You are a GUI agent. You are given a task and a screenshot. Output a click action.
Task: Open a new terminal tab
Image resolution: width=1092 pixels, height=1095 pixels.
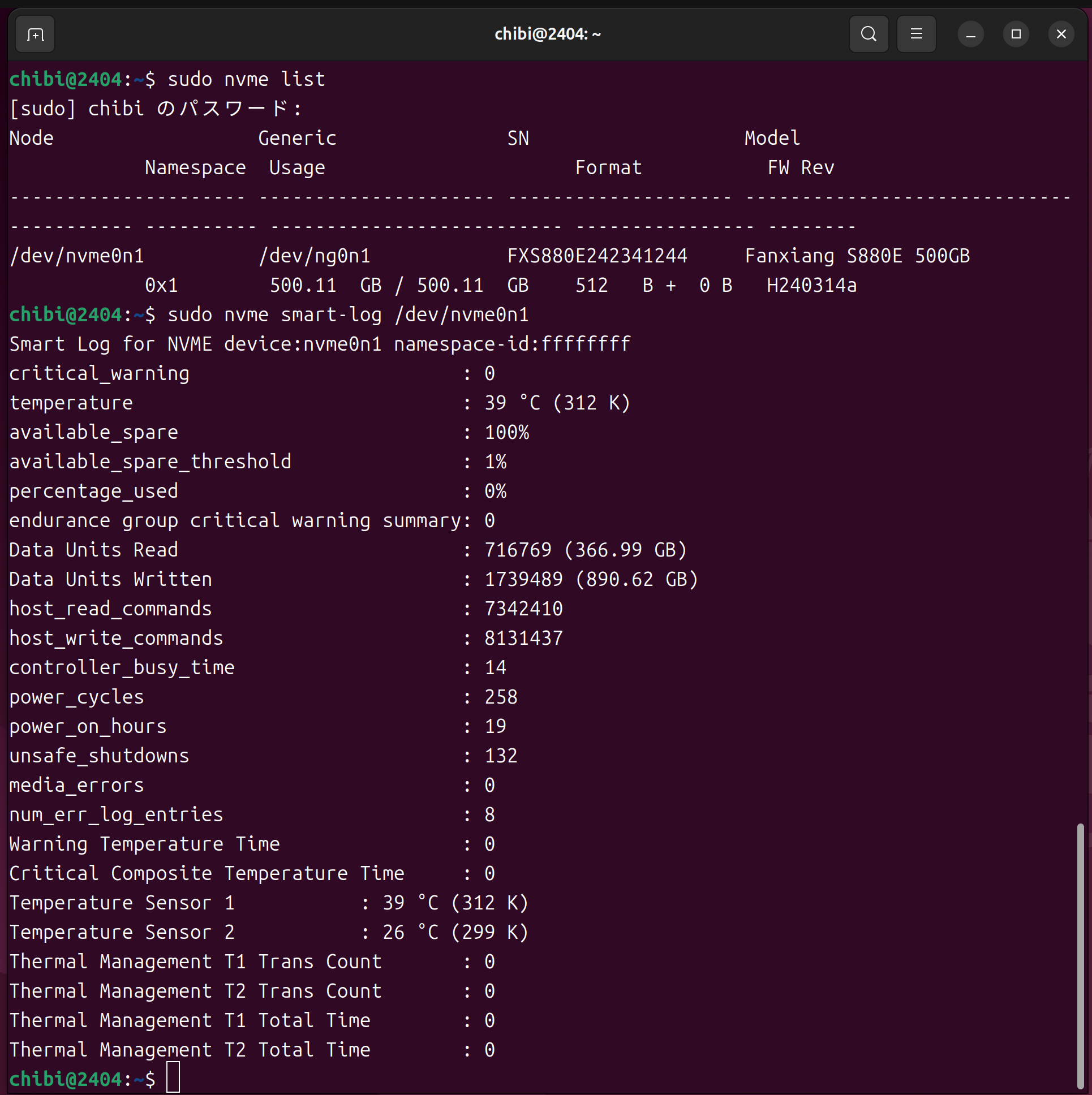35,35
